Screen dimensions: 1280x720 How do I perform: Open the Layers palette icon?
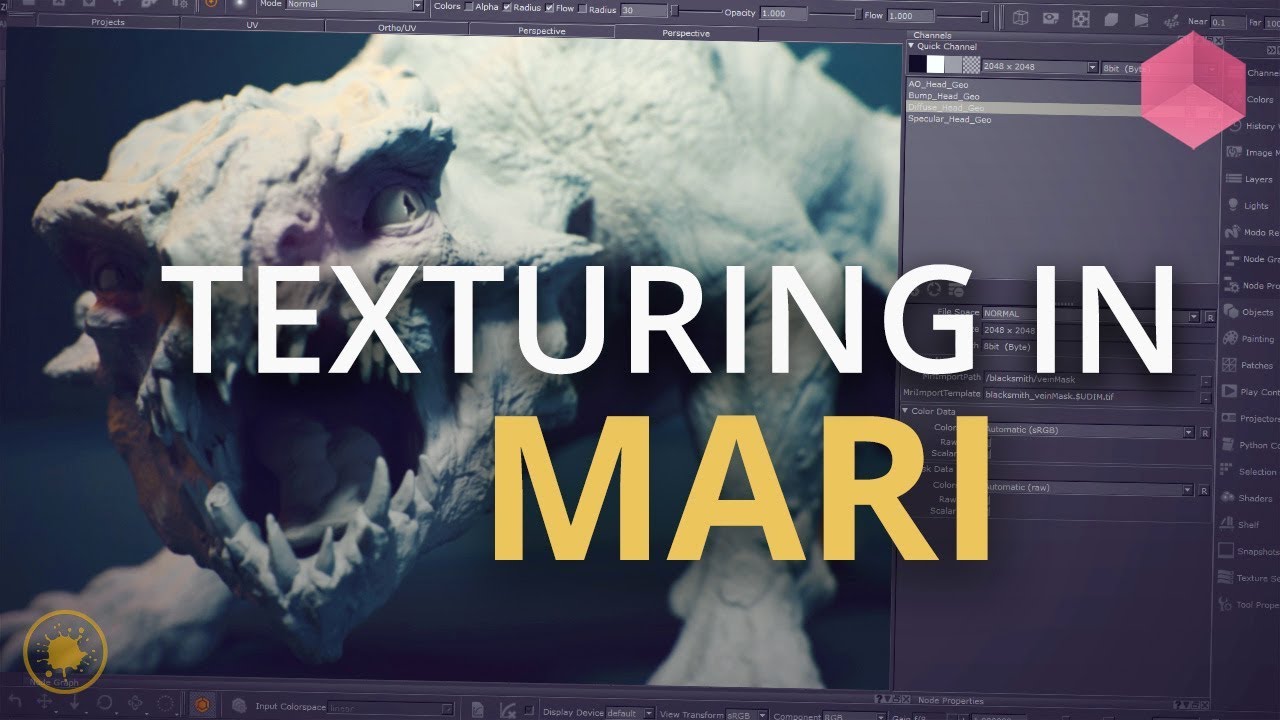click(x=1234, y=179)
